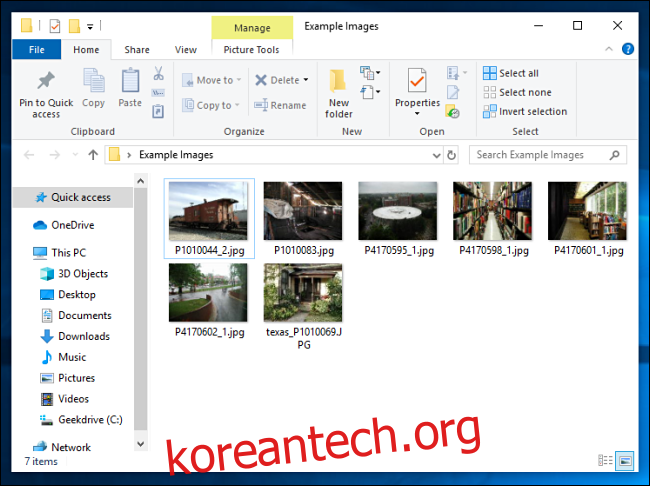Open the File menu tab
The height and width of the screenshot is (486, 650).
36,49
